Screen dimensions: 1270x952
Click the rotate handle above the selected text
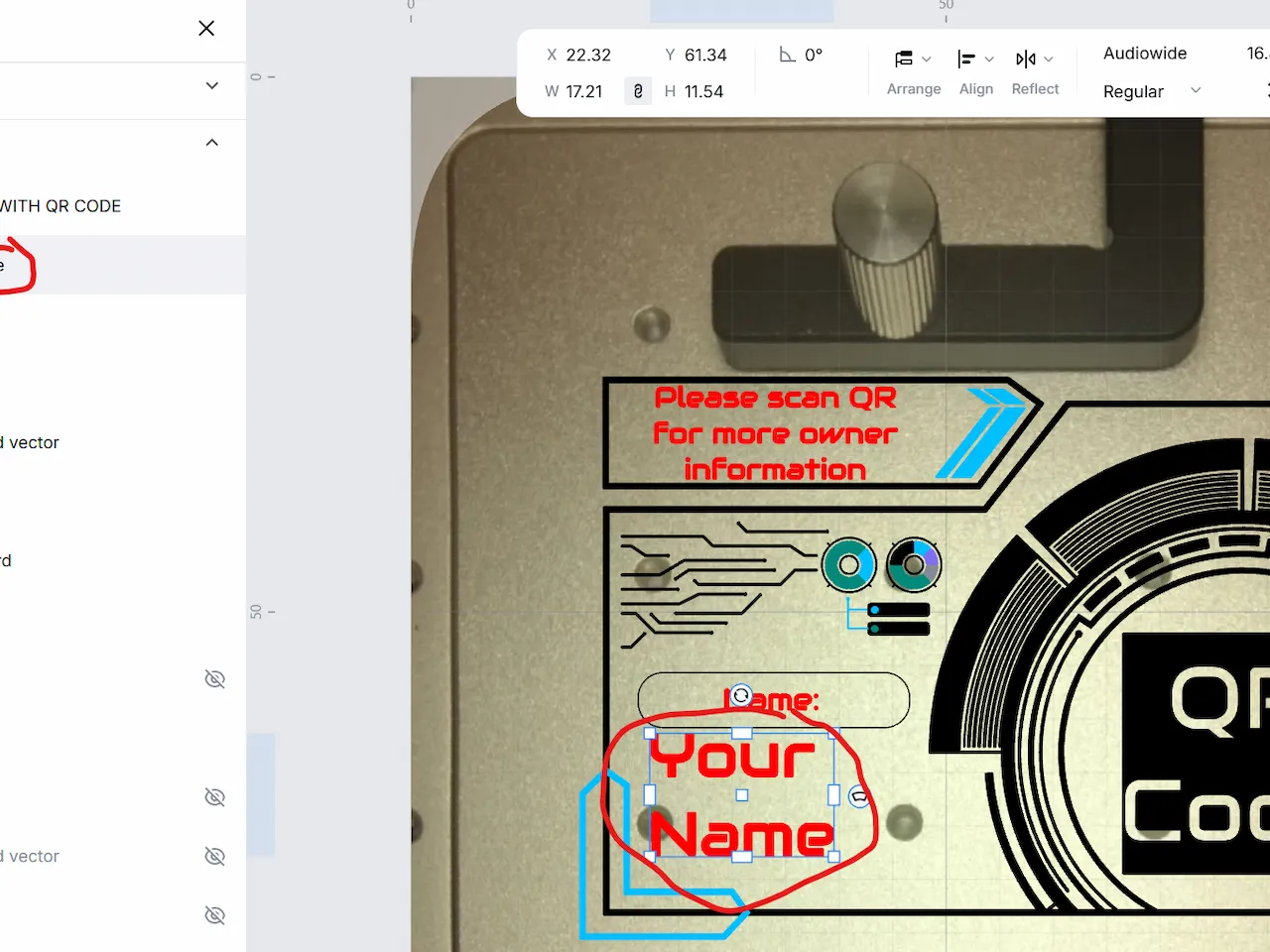[x=741, y=696]
